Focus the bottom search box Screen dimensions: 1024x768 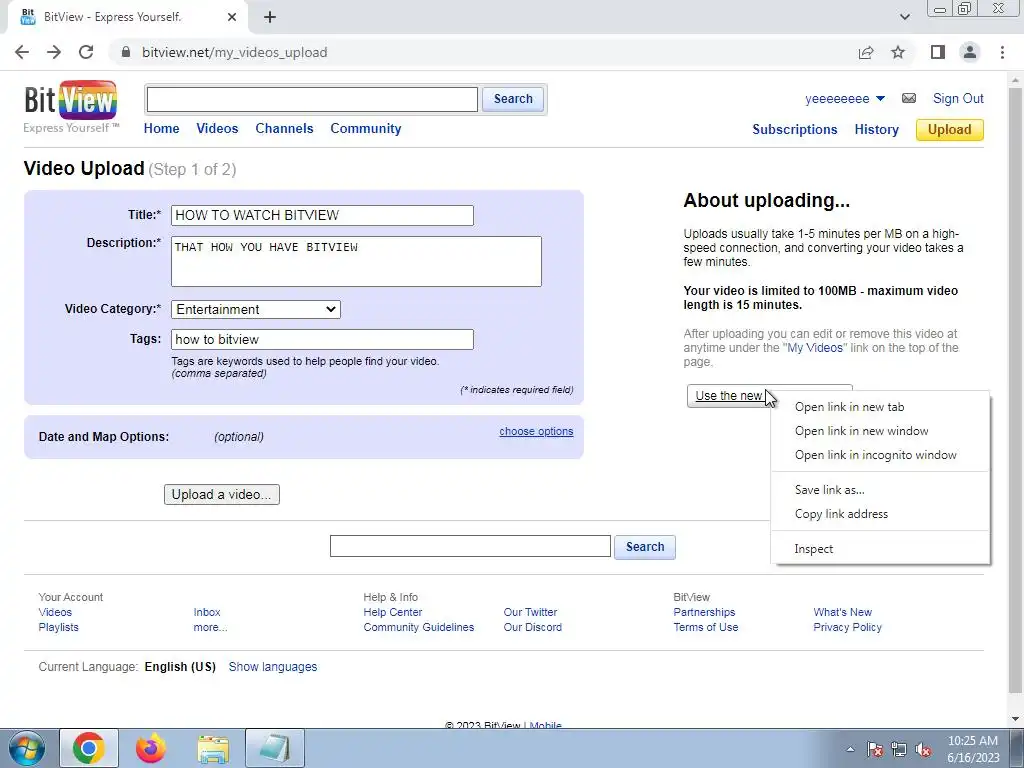tap(470, 546)
